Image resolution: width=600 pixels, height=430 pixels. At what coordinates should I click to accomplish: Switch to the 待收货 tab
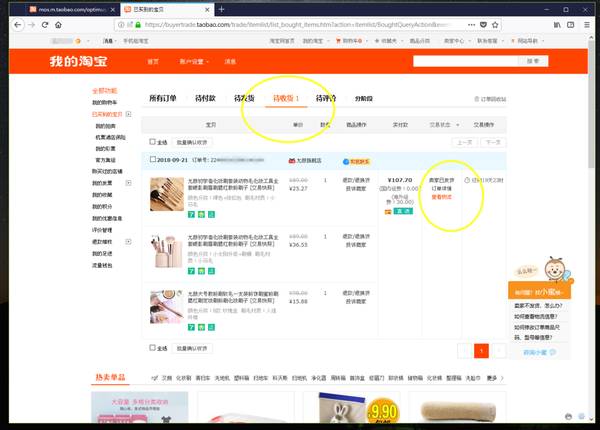286,99
